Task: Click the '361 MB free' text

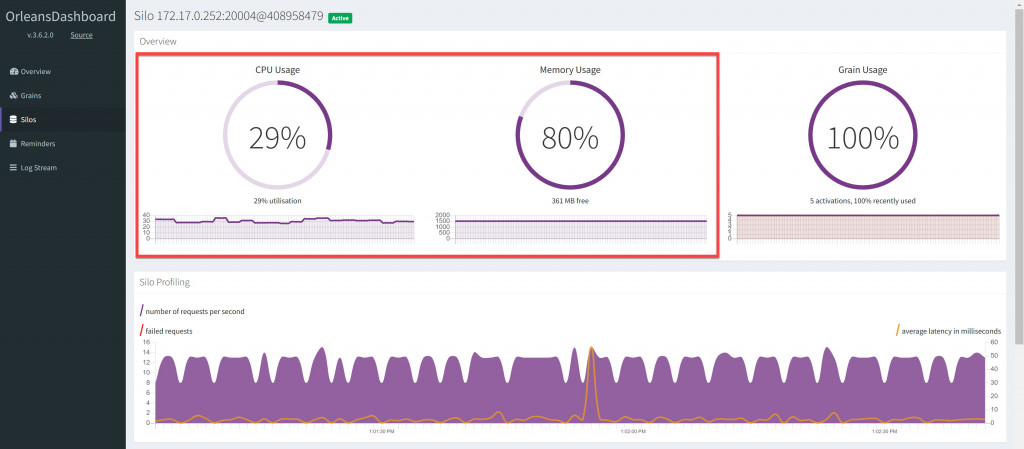Action: 570,201
